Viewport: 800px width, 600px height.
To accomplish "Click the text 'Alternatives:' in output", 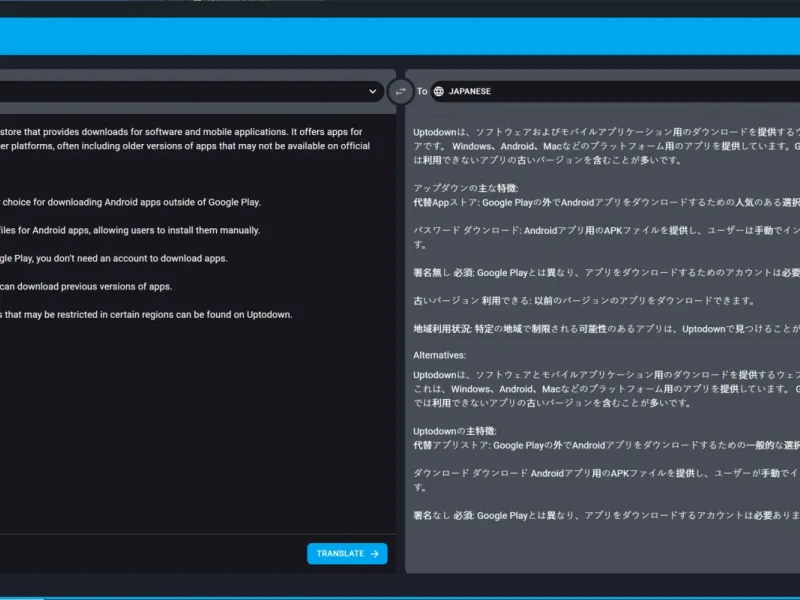I will [x=439, y=355].
